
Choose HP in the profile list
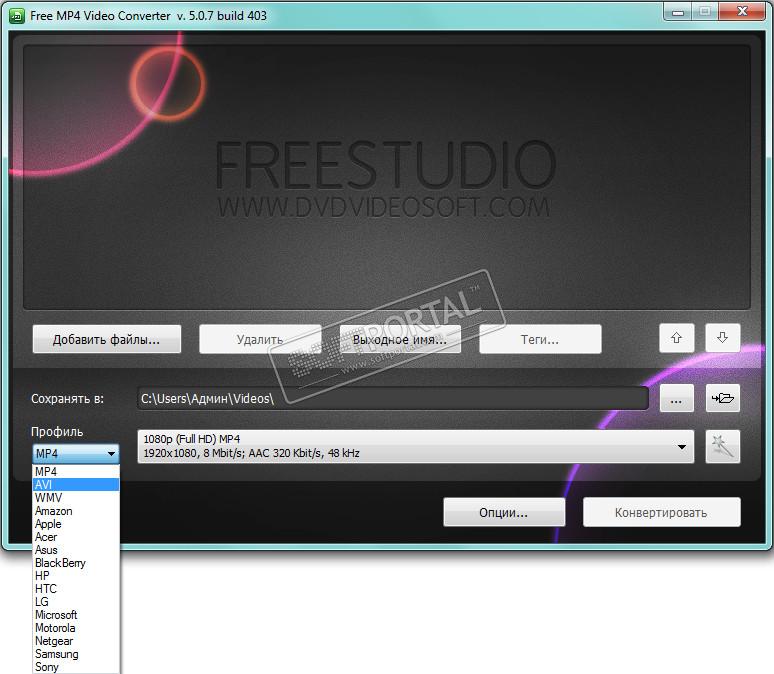[x=76, y=576]
